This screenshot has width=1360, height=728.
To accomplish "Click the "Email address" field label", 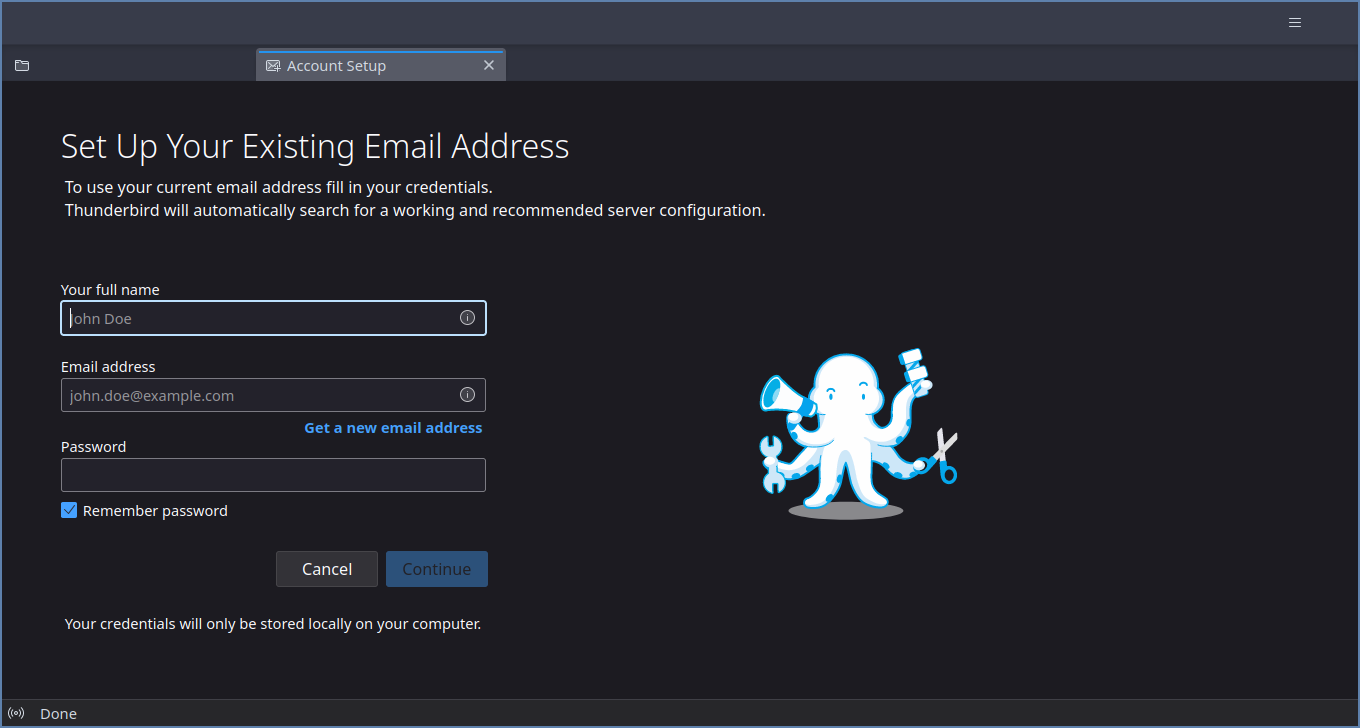I will 108,367.
